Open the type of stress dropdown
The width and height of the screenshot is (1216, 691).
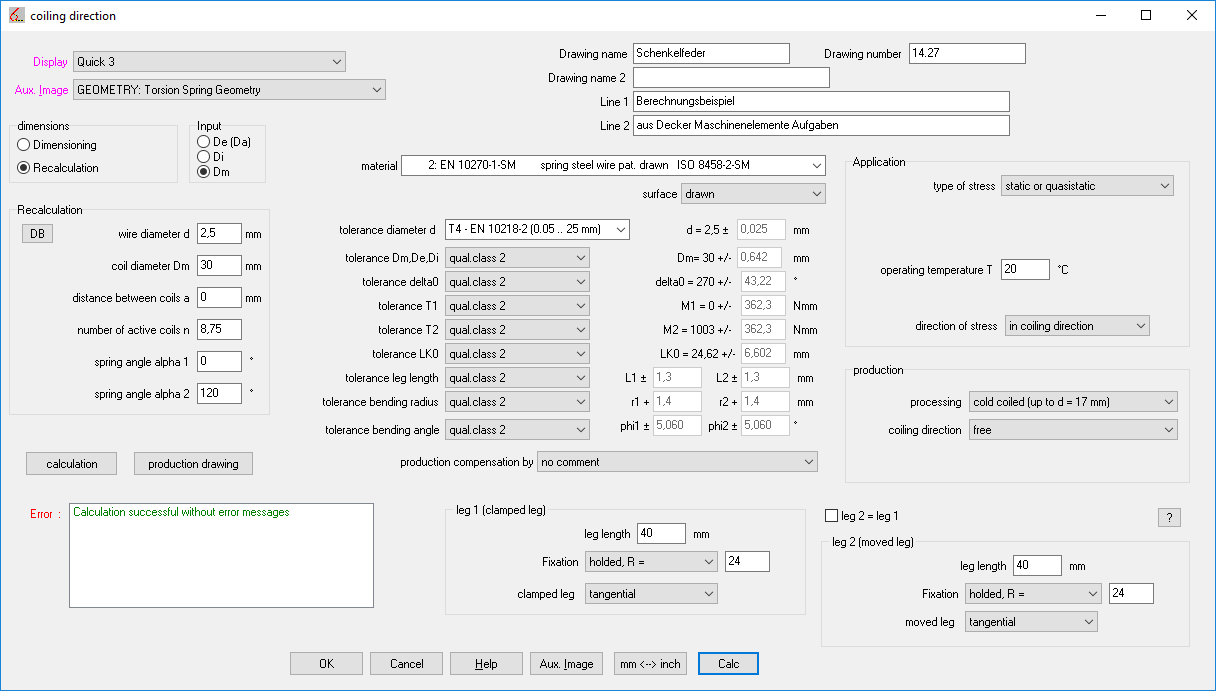point(1087,186)
